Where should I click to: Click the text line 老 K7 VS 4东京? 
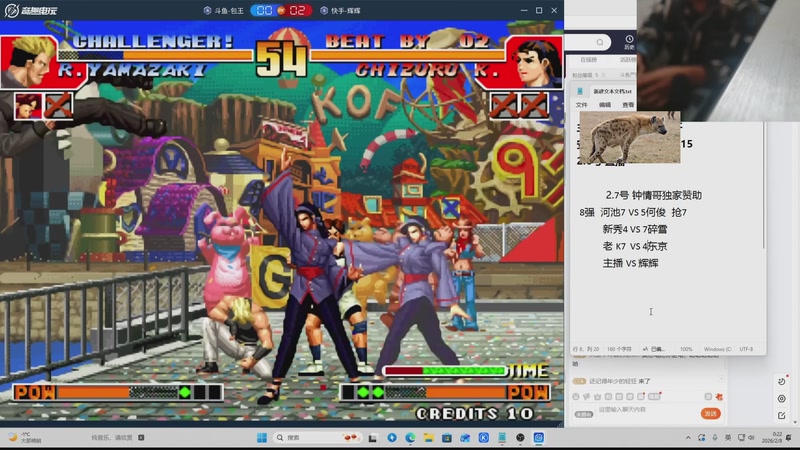click(x=635, y=246)
